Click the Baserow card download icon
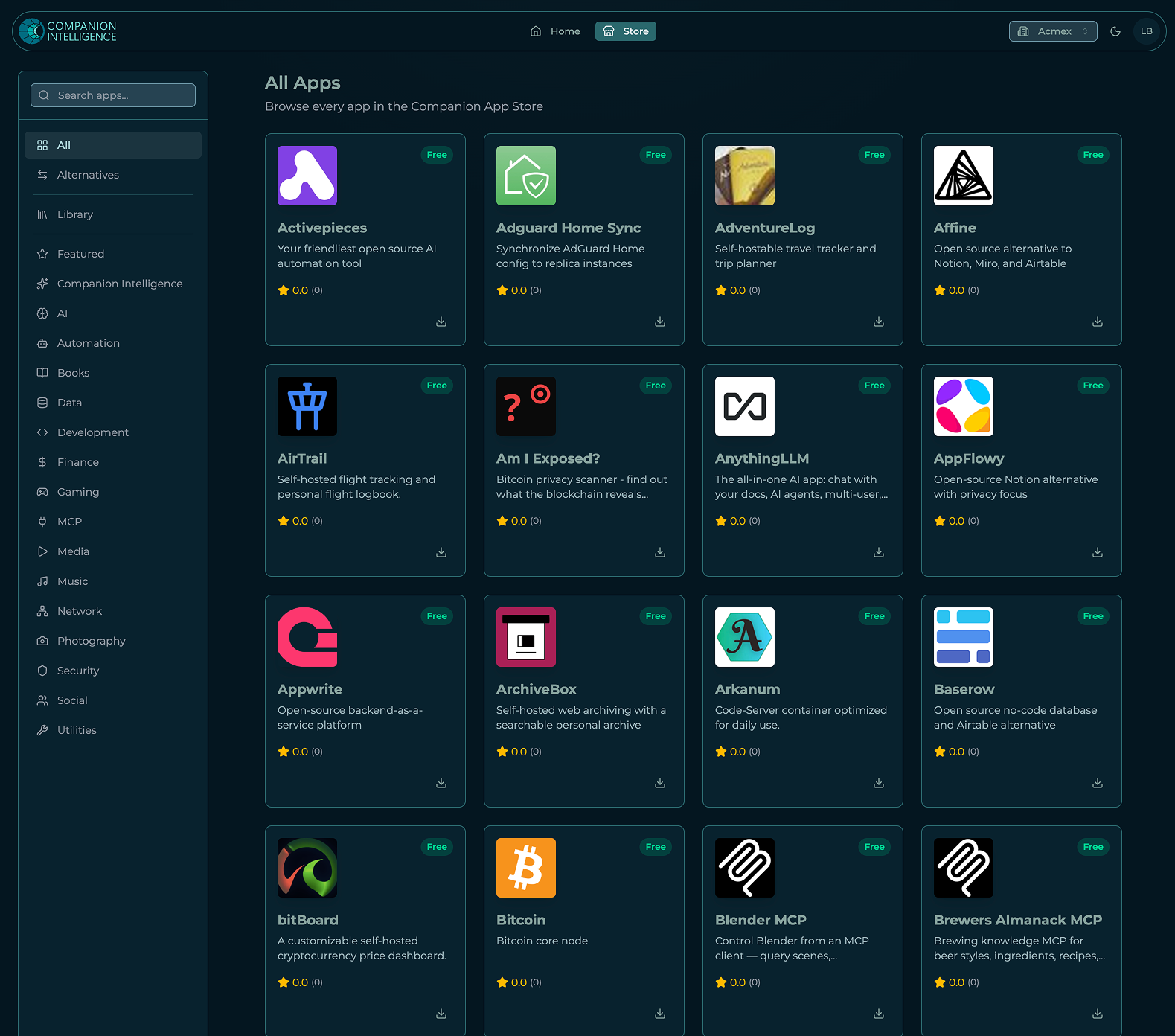The height and width of the screenshot is (1036, 1175). point(1098,783)
